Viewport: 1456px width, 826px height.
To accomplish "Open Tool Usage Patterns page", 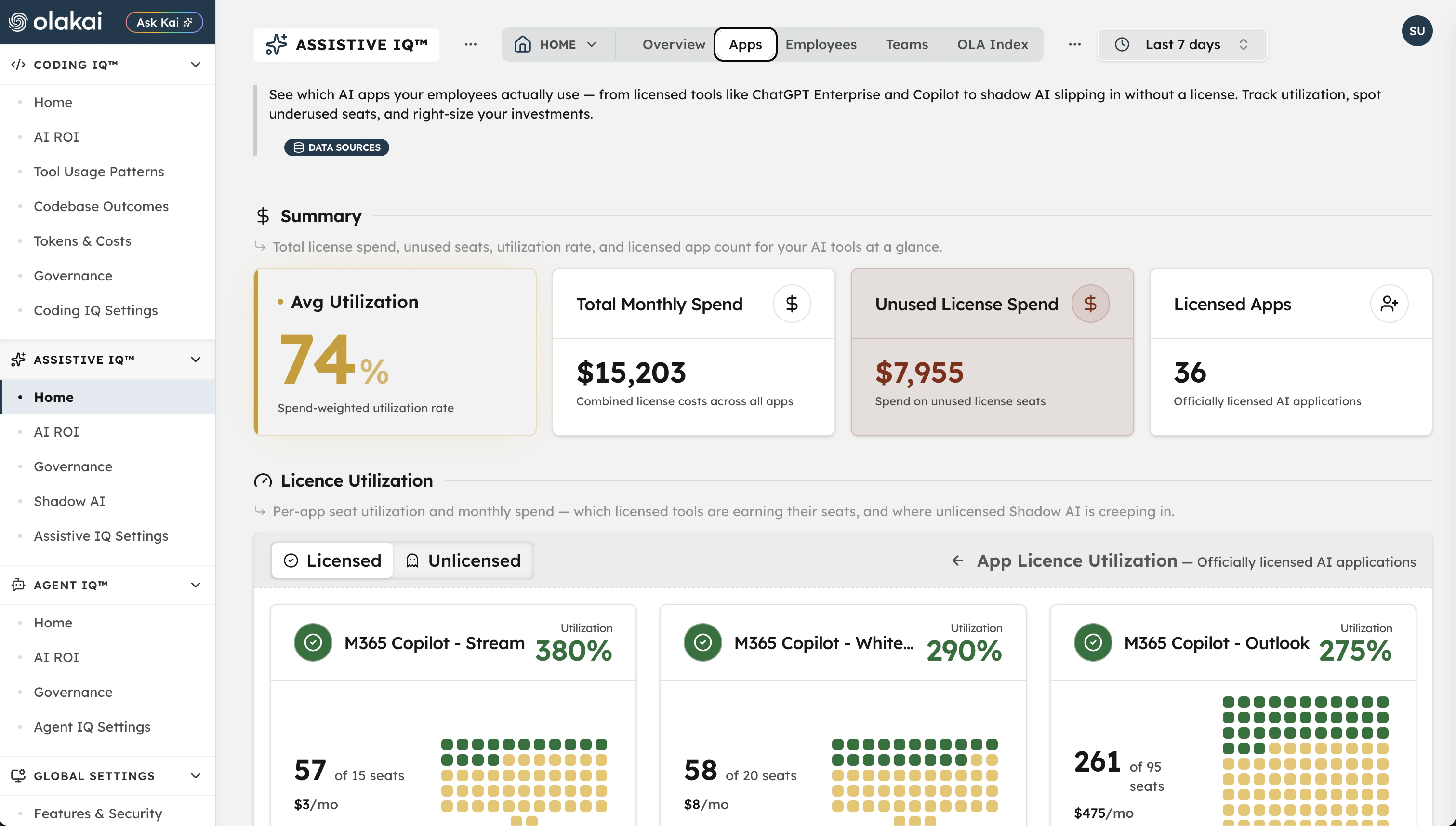I will point(99,172).
